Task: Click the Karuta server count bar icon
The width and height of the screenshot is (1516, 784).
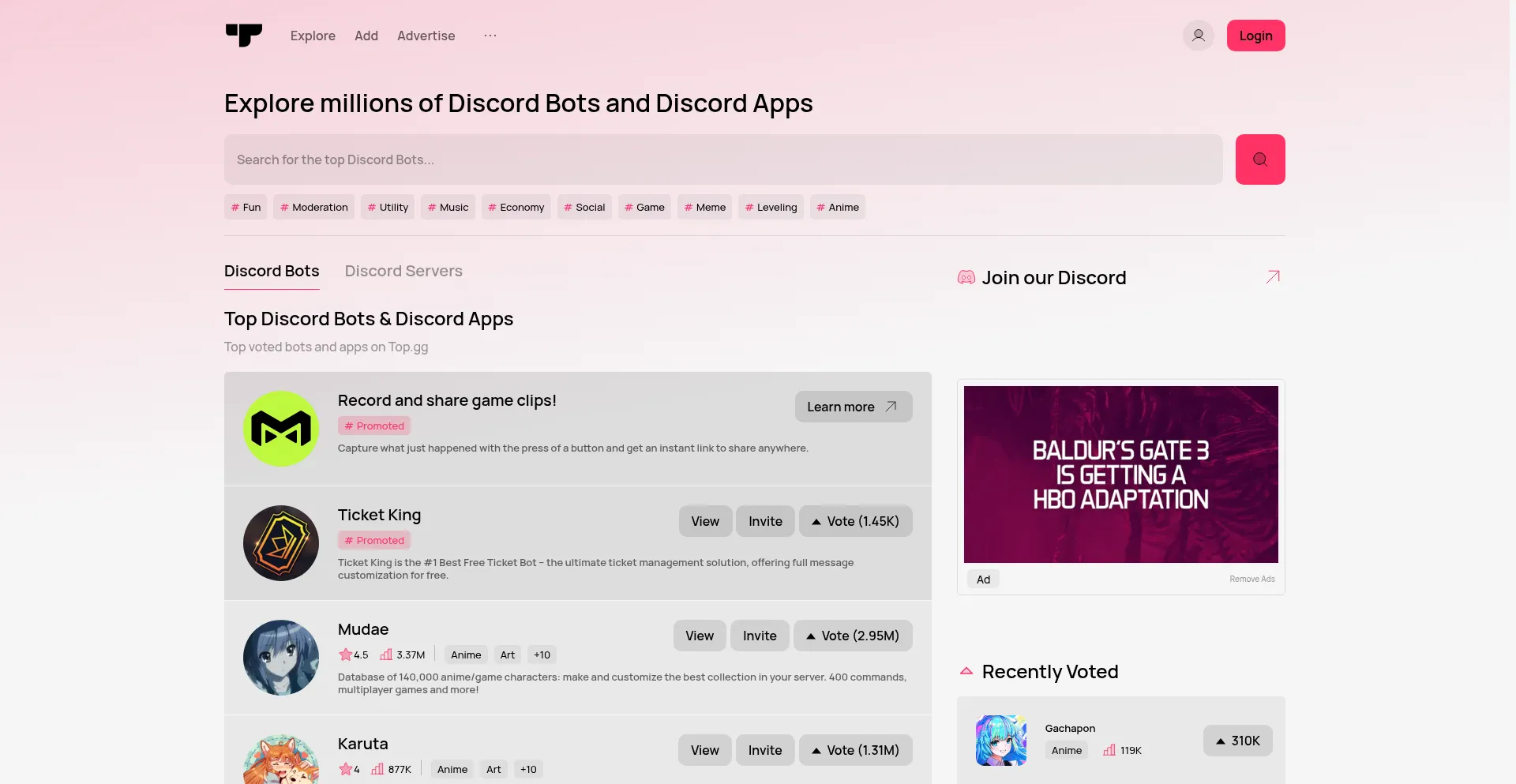Action: (377, 769)
